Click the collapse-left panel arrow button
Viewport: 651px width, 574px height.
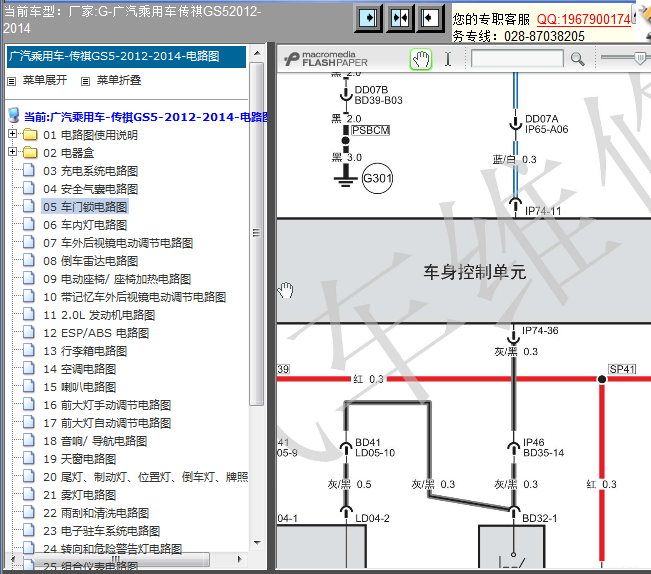(x=430, y=18)
